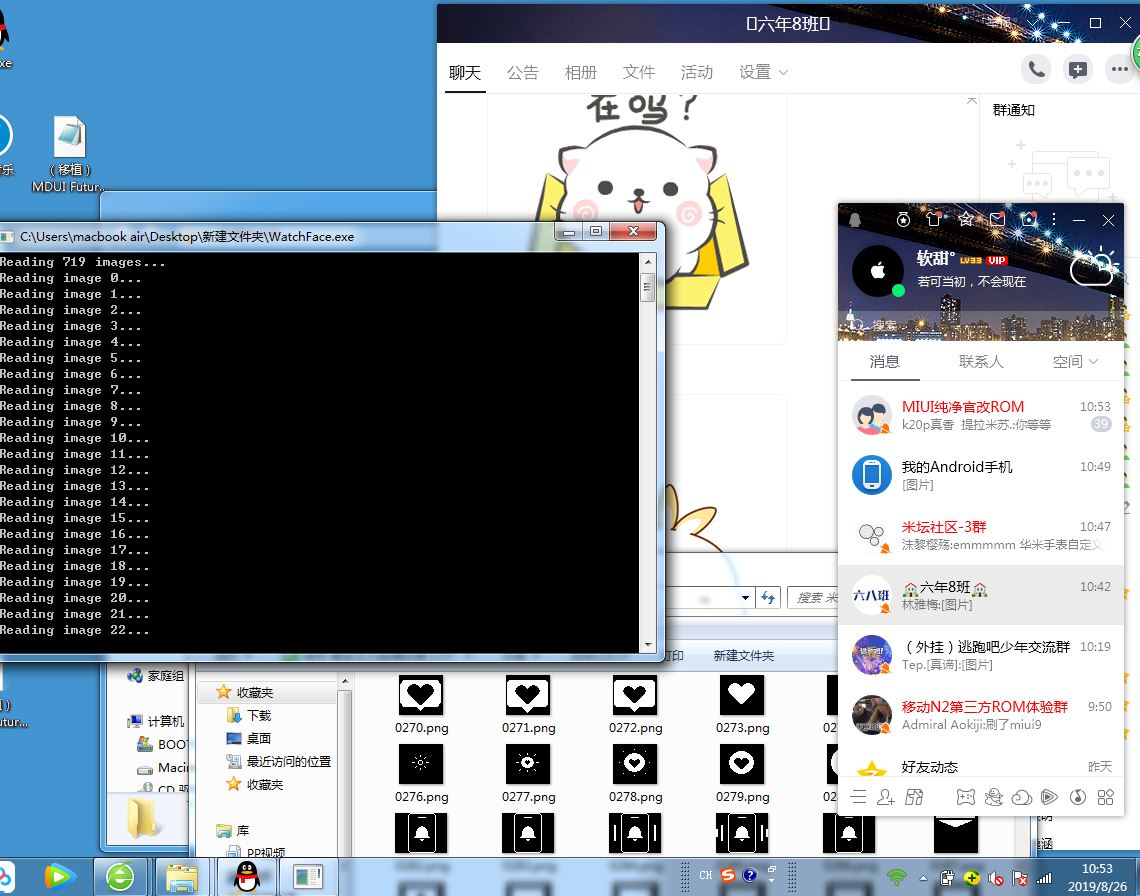This screenshot has width=1140, height=896.
Task: Click the green browser icon in taskbar
Action: [x=120, y=876]
